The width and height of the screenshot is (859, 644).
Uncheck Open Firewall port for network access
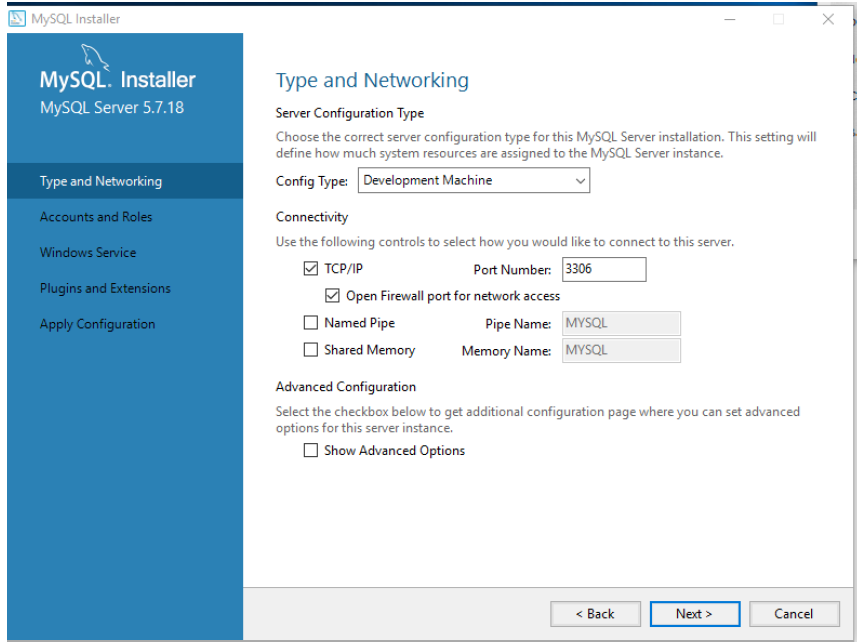pos(332,296)
